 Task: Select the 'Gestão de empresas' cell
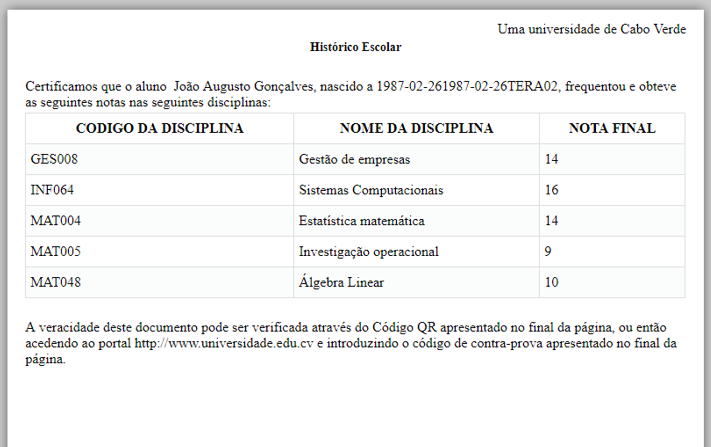416,159
